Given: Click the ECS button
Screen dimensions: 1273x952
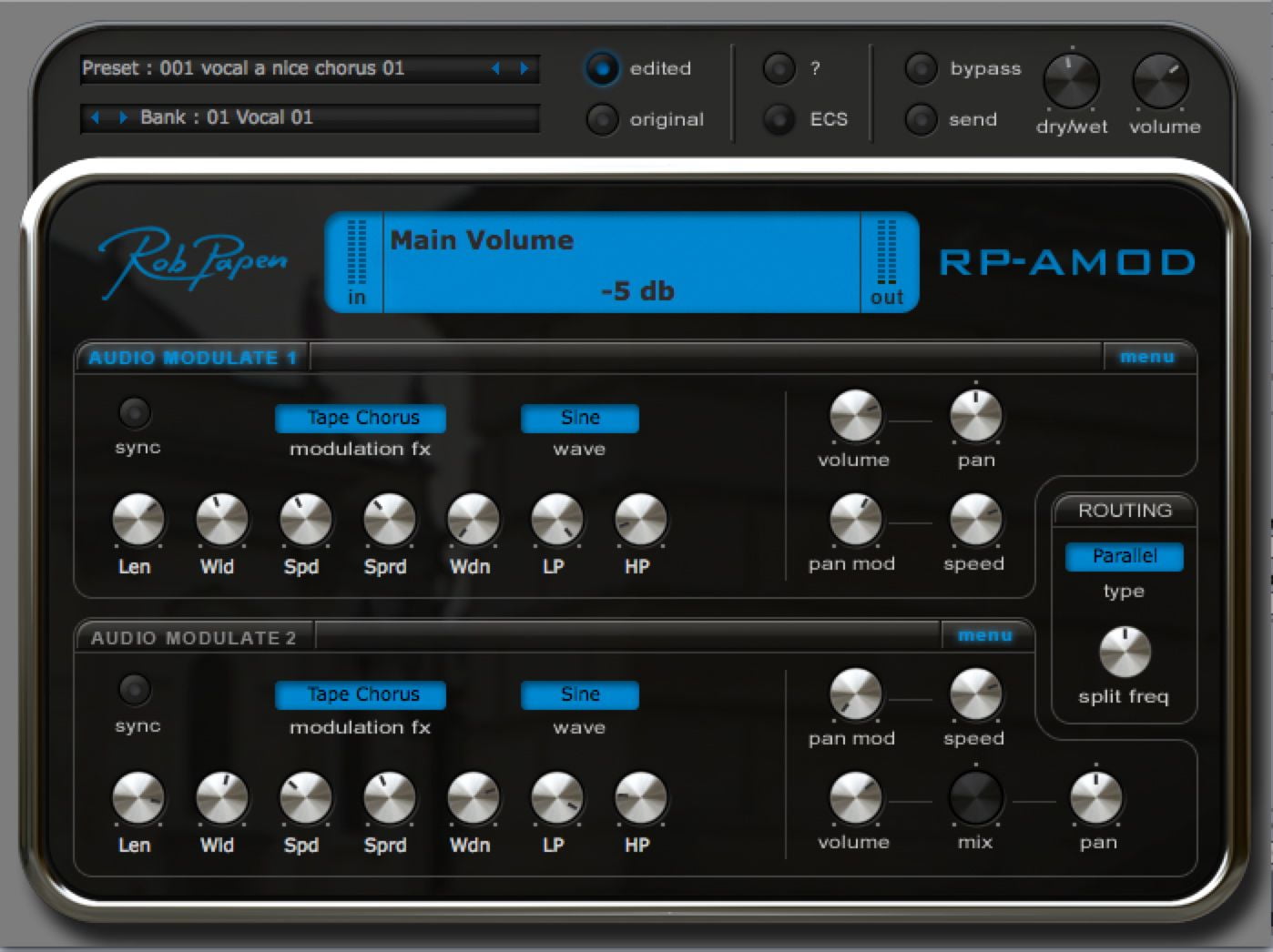Looking at the screenshot, I should point(779,119).
